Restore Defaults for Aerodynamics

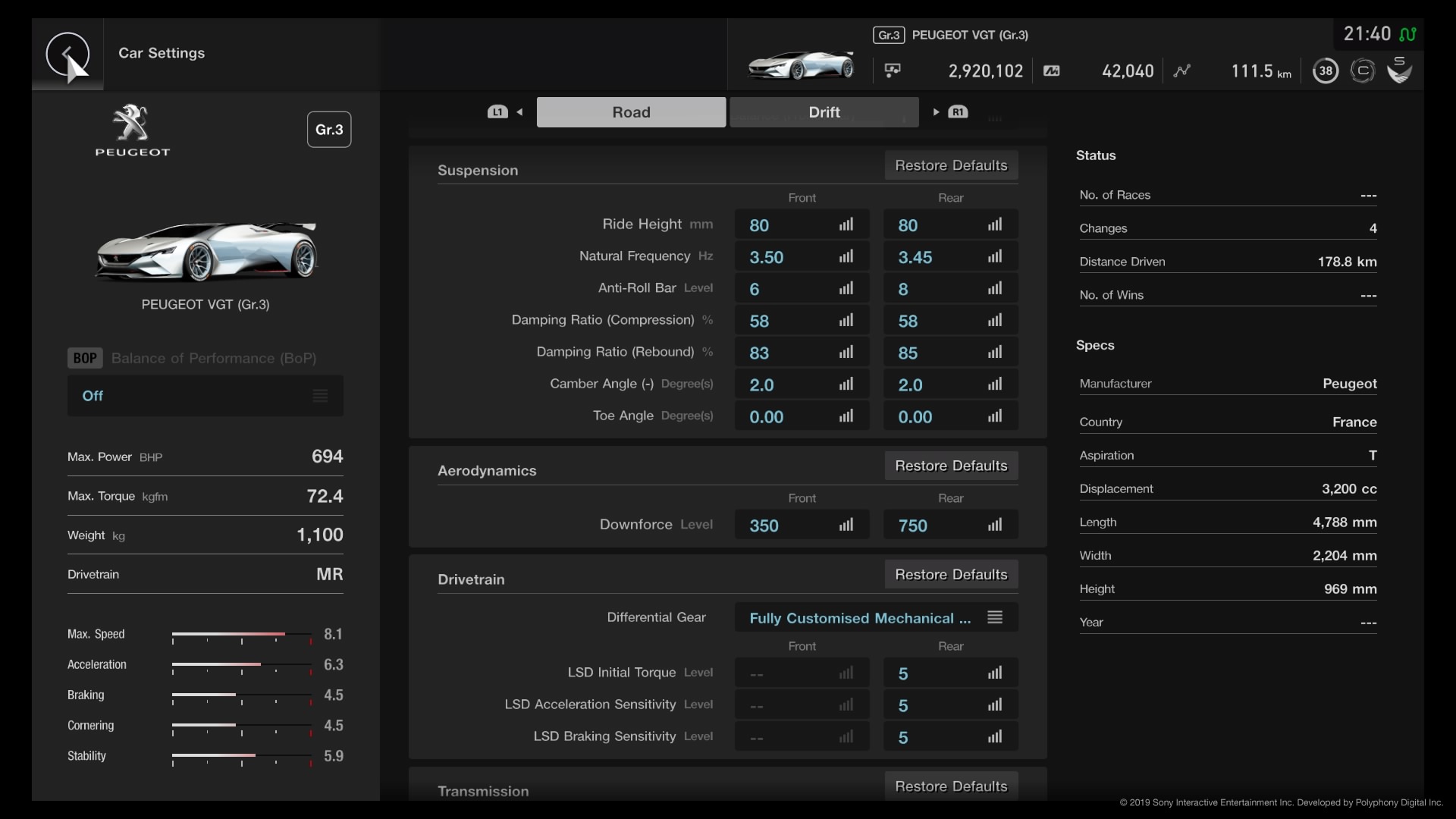pyautogui.click(x=951, y=466)
